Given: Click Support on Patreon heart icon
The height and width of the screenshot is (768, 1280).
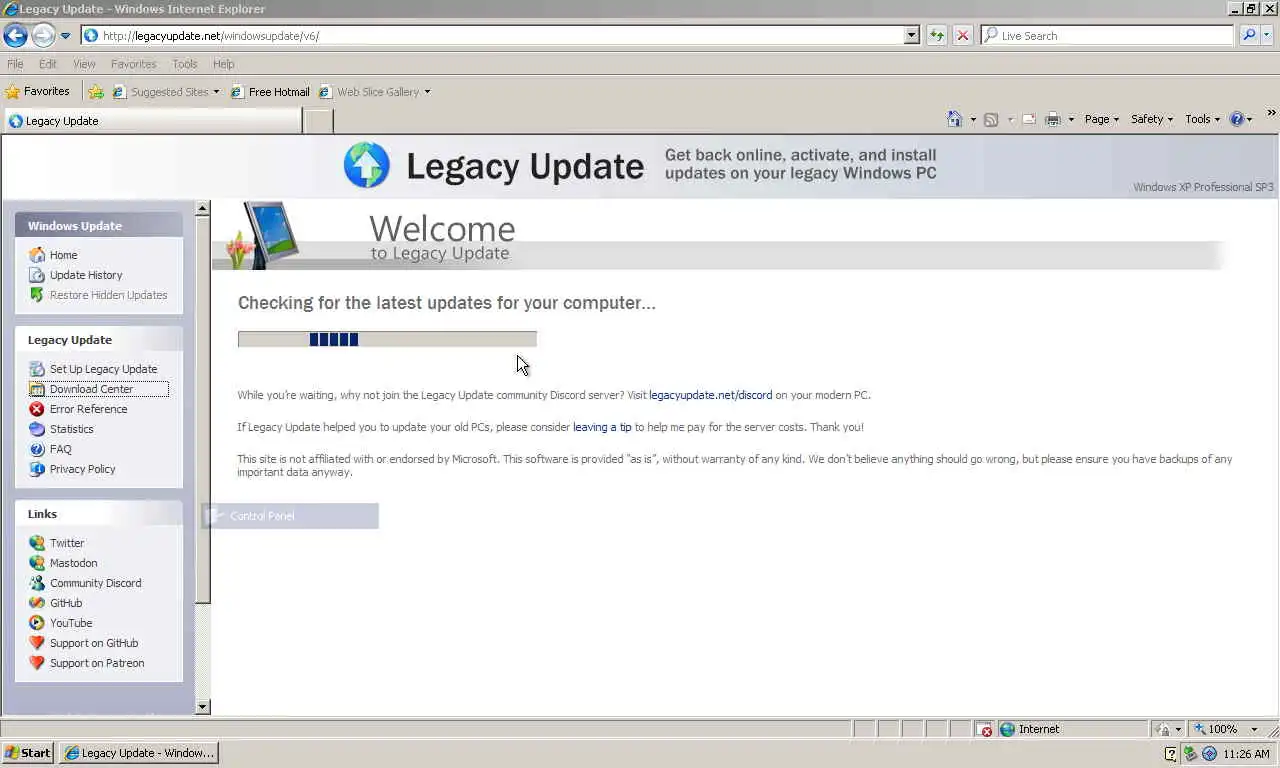Looking at the screenshot, I should (x=37, y=663).
